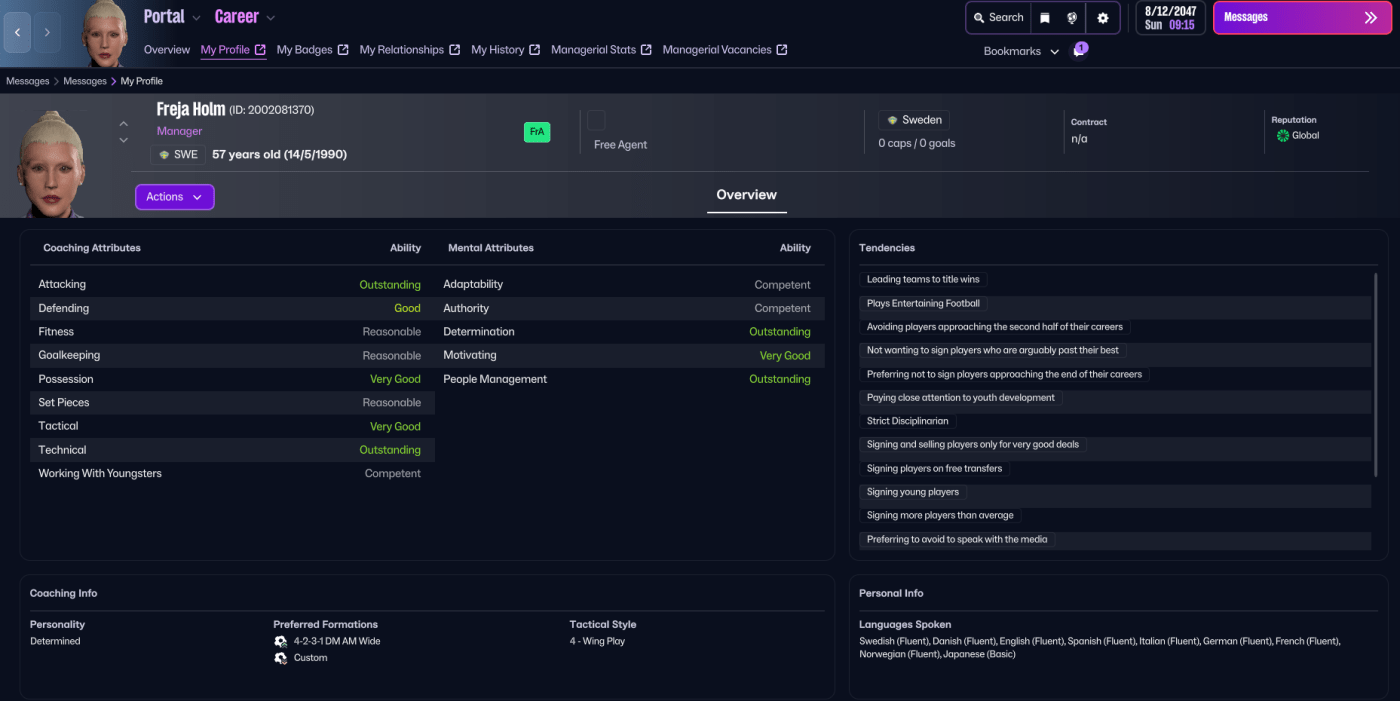Screen dimensions: 1400x701
Task: Open the Actions dropdown button
Action: click(x=174, y=197)
